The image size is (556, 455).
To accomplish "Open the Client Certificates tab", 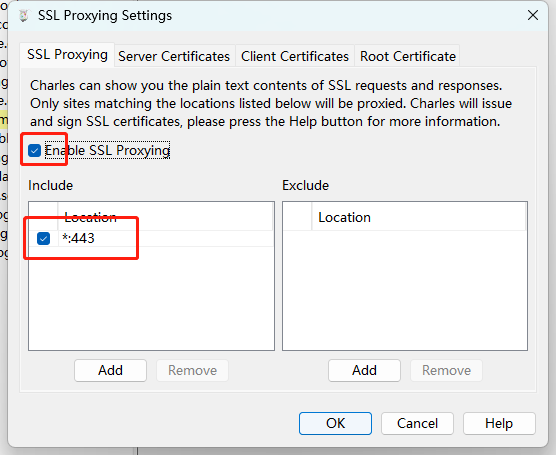I will 295,56.
